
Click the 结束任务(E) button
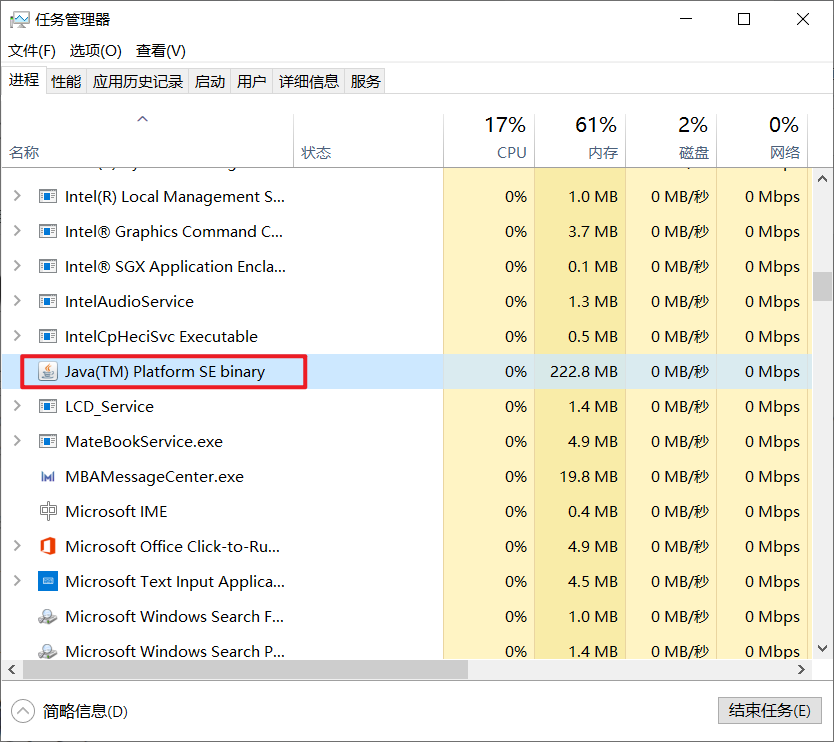(770, 711)
